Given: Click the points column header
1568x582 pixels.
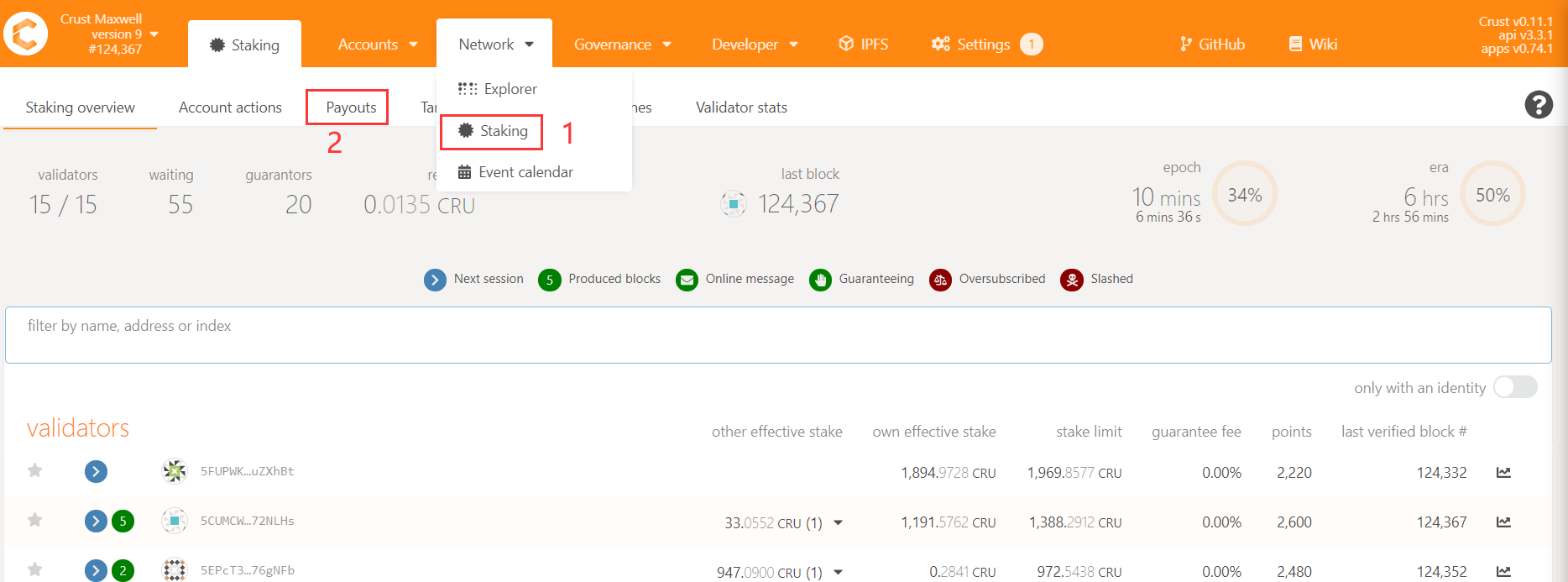Looking at the screenshot, I should coord(1291,432).
